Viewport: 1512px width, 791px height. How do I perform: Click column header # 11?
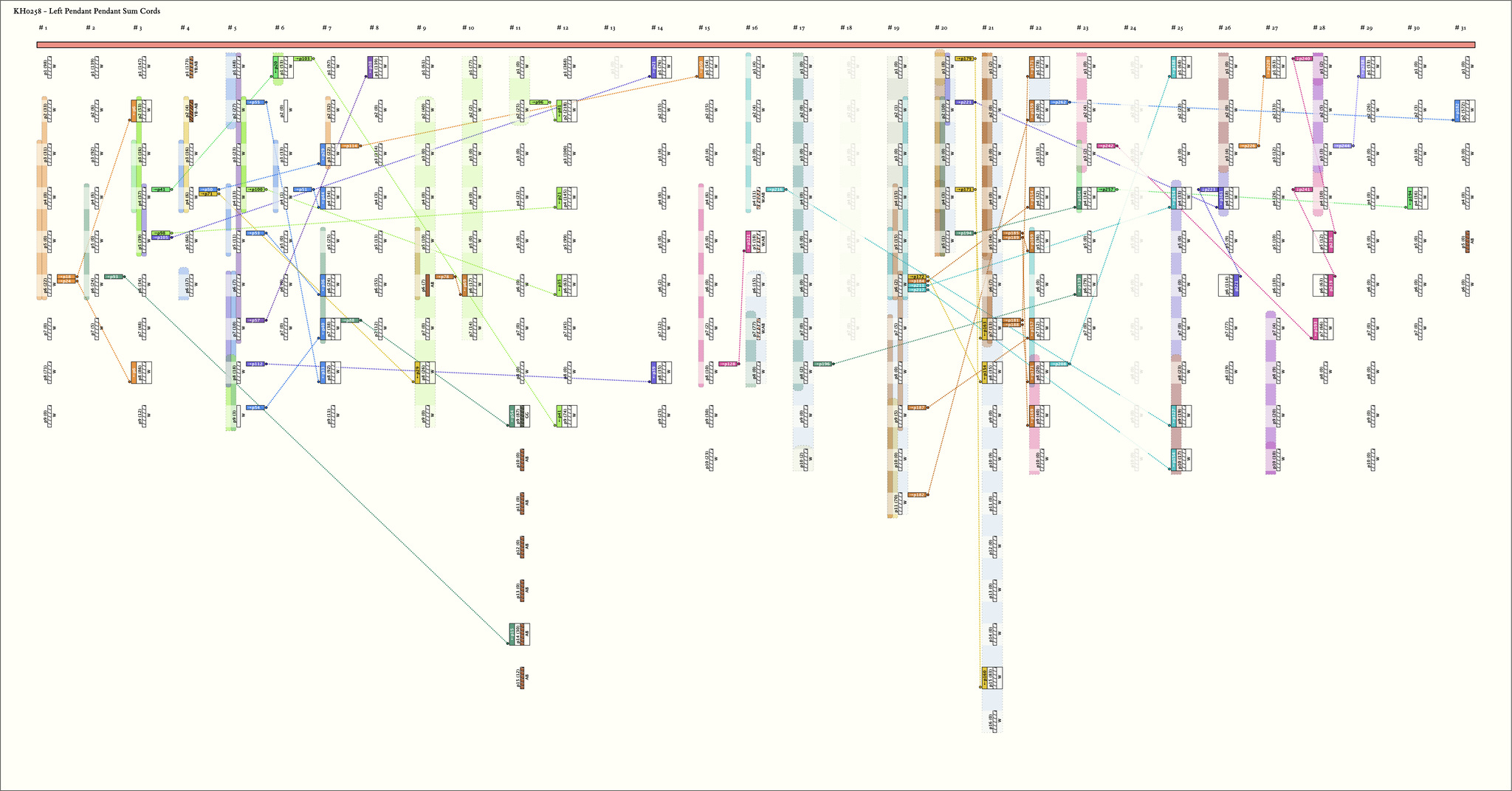coord(515,28)
